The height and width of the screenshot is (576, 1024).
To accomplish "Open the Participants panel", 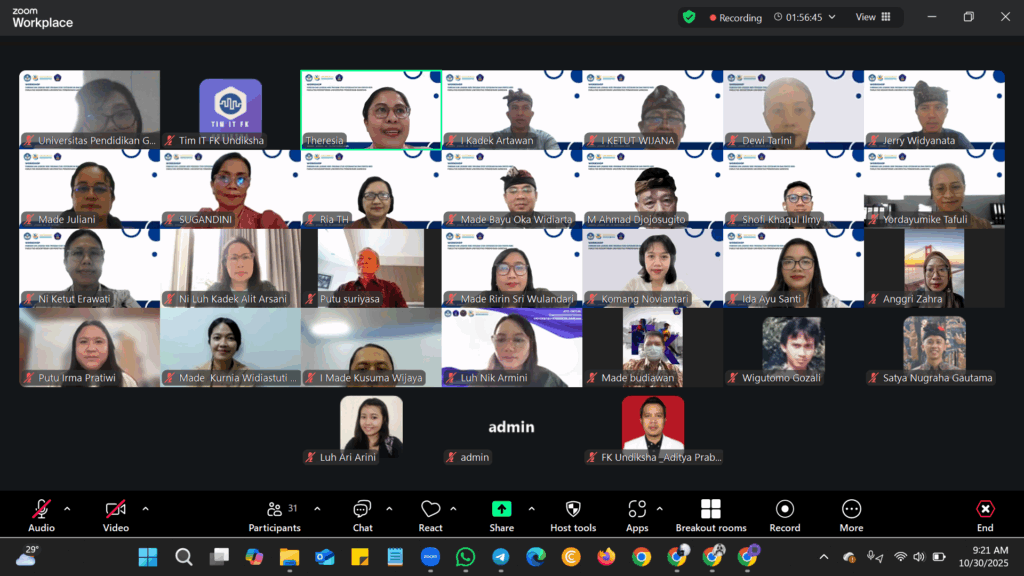I will (x=275, y=515).
